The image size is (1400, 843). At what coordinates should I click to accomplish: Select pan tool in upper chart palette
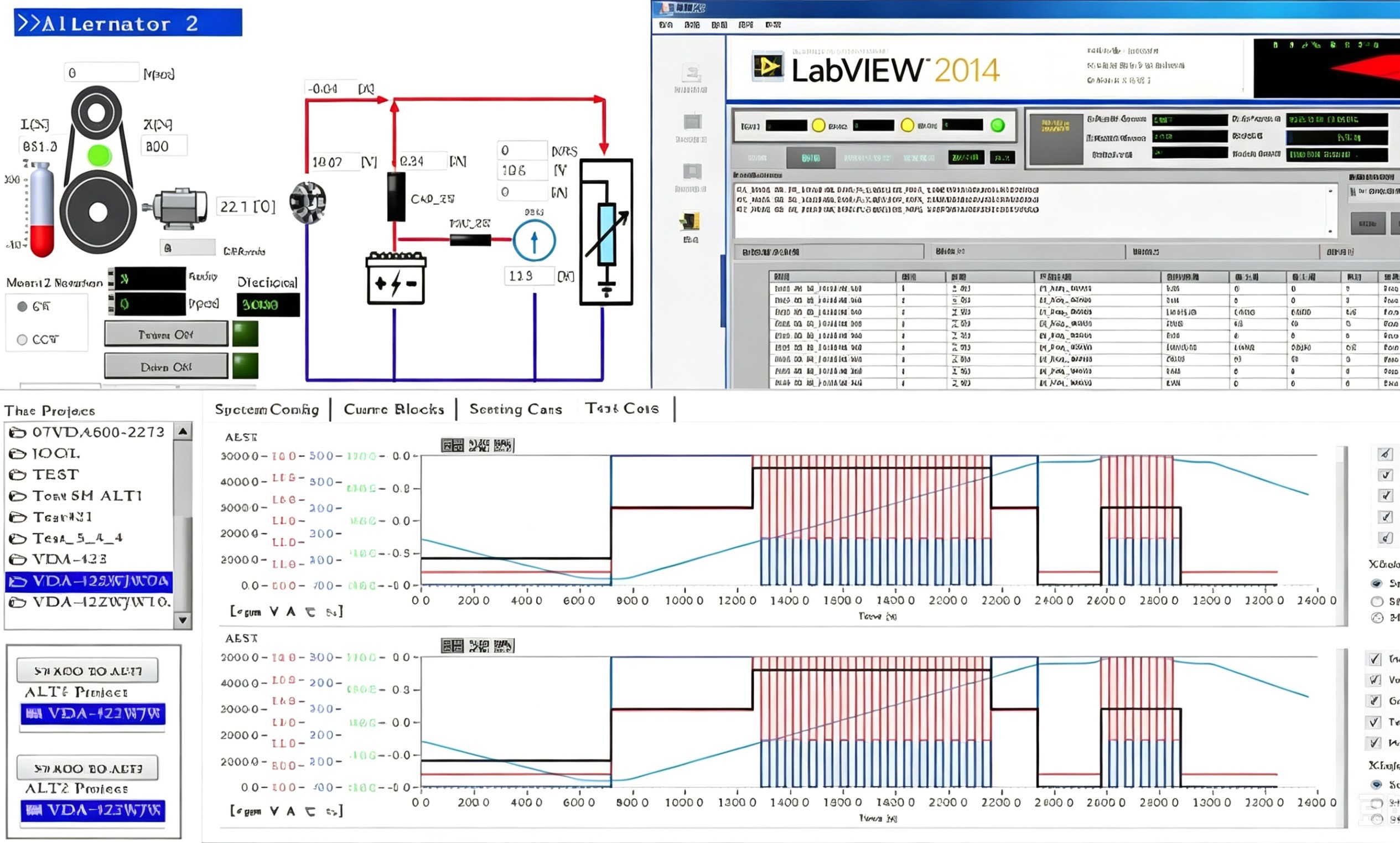click(504, 446)
